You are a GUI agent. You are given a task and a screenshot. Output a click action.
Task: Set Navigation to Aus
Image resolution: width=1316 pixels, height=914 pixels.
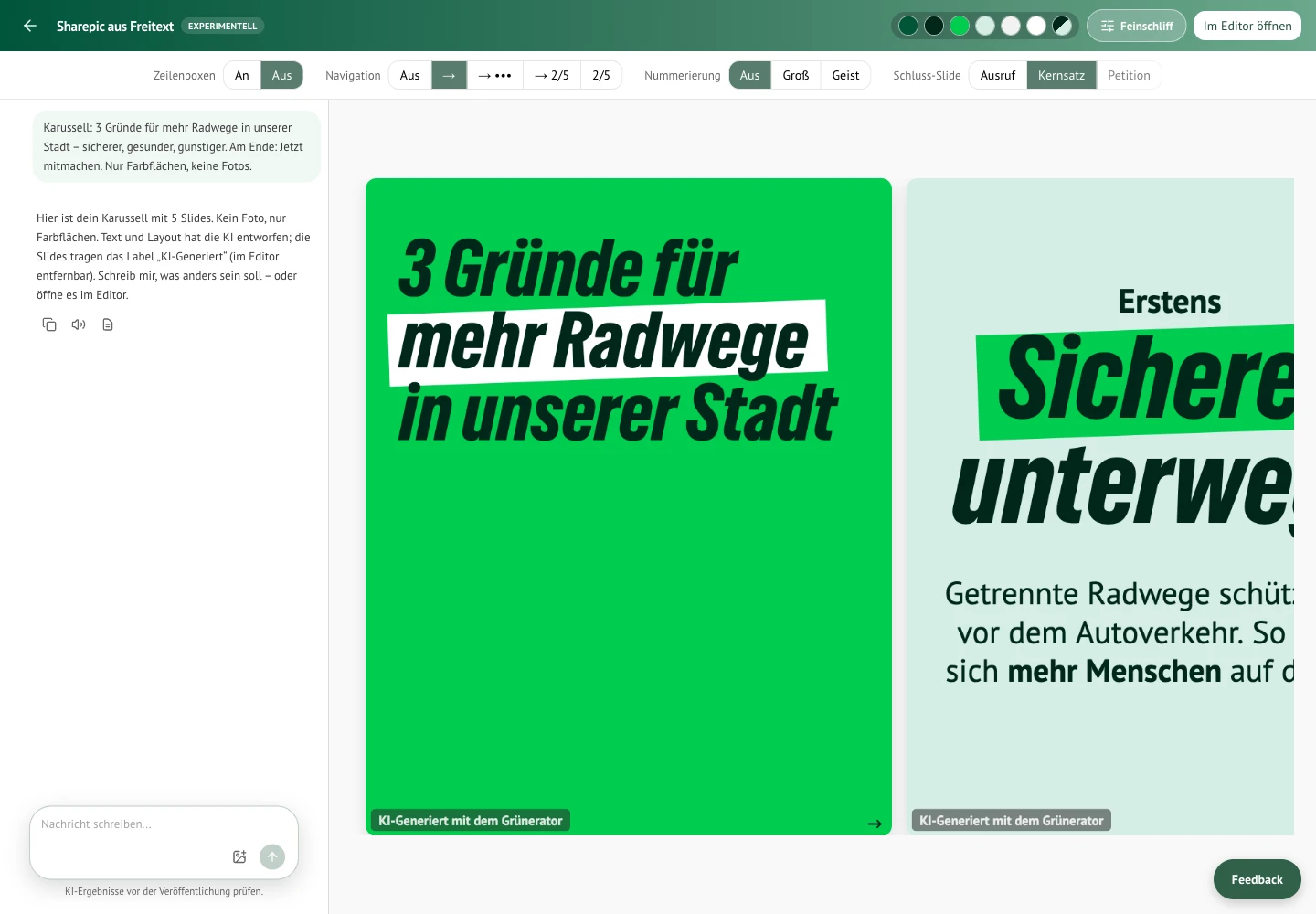[x=410, y=75]
